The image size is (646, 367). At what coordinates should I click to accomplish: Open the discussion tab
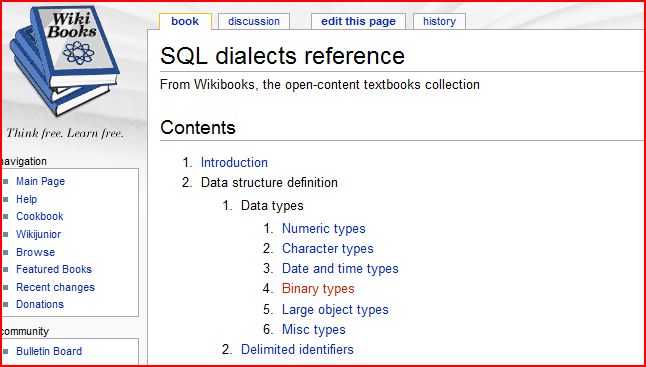[x=254, y=21]
